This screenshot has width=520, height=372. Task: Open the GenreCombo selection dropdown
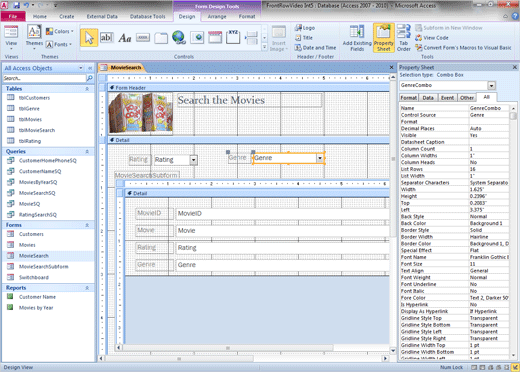(492, 86)
